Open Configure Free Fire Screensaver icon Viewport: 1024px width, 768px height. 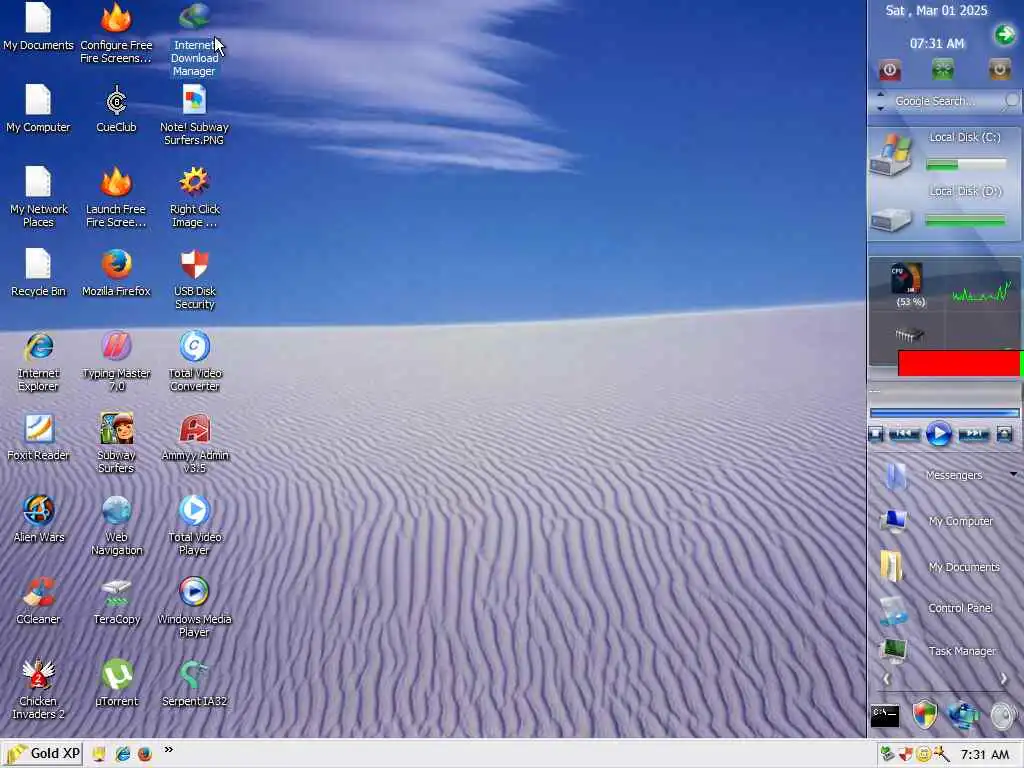pyautogui.click(x=116, y=33)
